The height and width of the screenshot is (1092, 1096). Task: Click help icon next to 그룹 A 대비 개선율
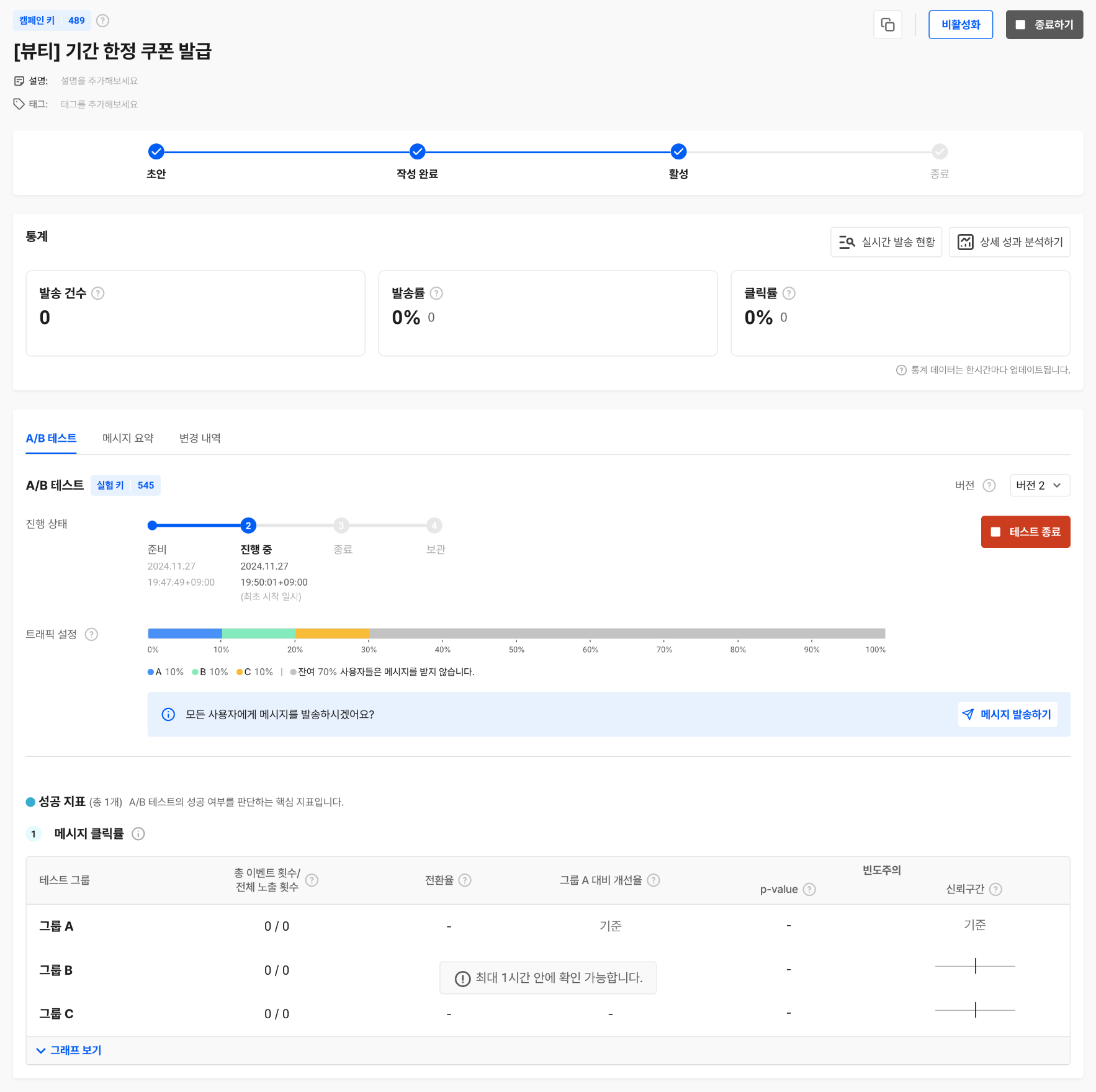tap(654, 880)
